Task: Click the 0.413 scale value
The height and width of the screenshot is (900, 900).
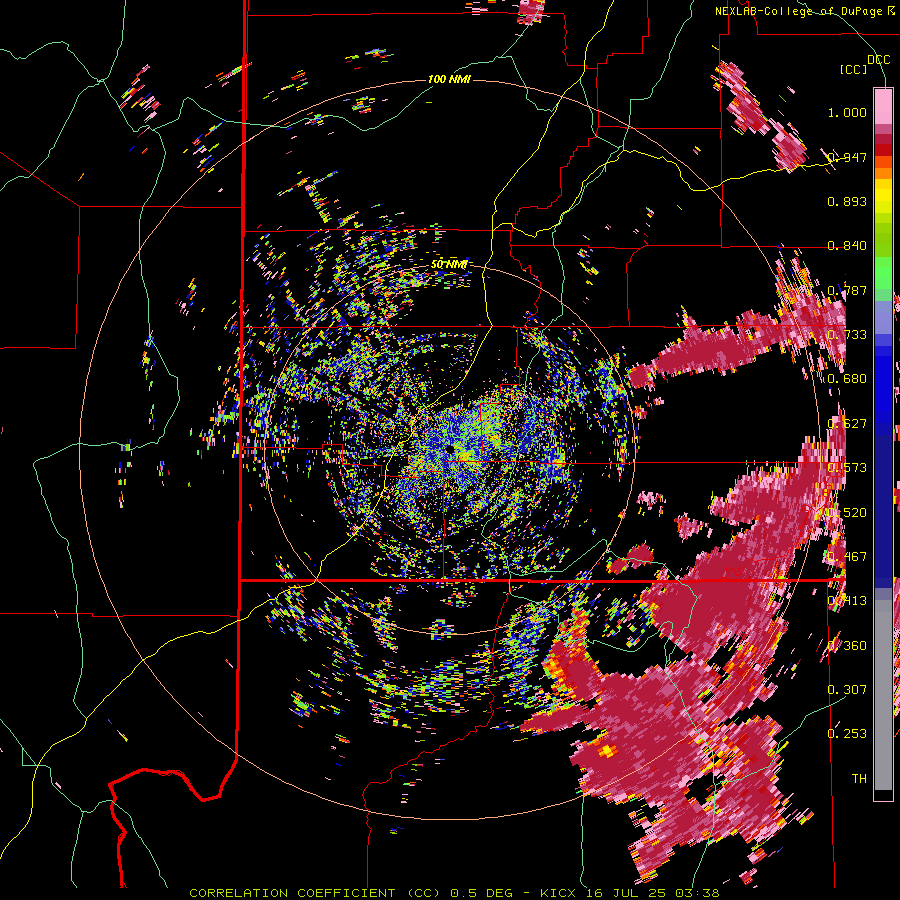Action: click(x=847, y=601)
